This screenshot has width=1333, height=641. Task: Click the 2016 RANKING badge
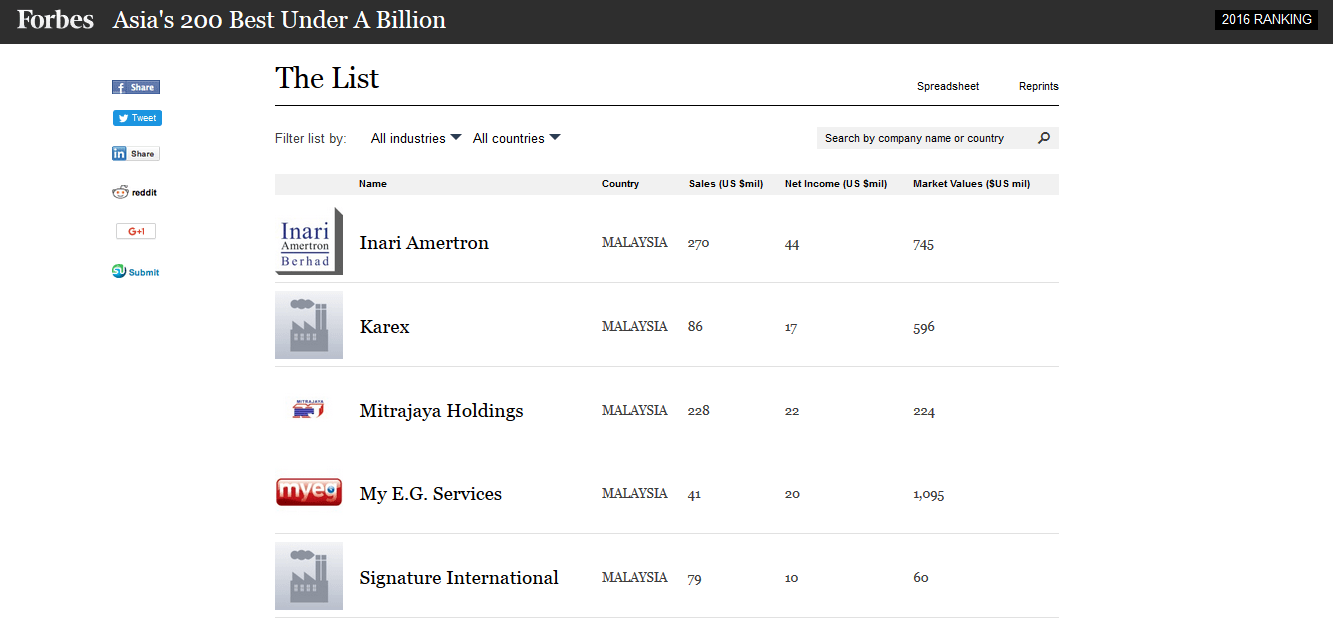[1266, 20]
